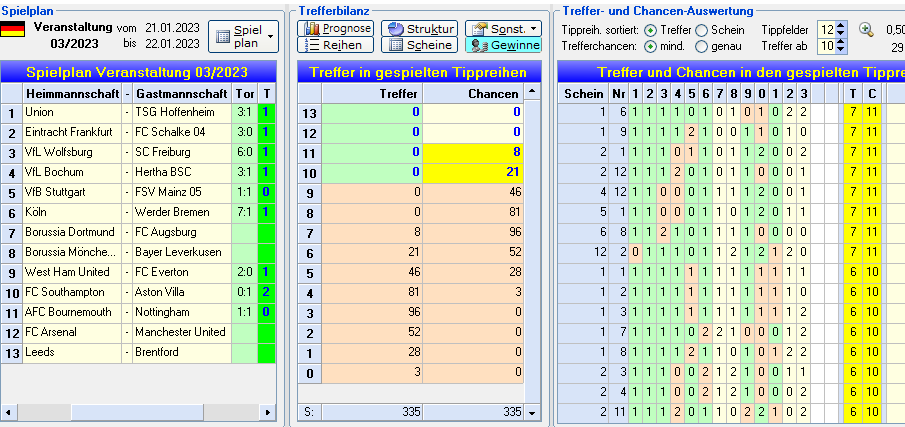Click the Schein column header

click(583, 93)
